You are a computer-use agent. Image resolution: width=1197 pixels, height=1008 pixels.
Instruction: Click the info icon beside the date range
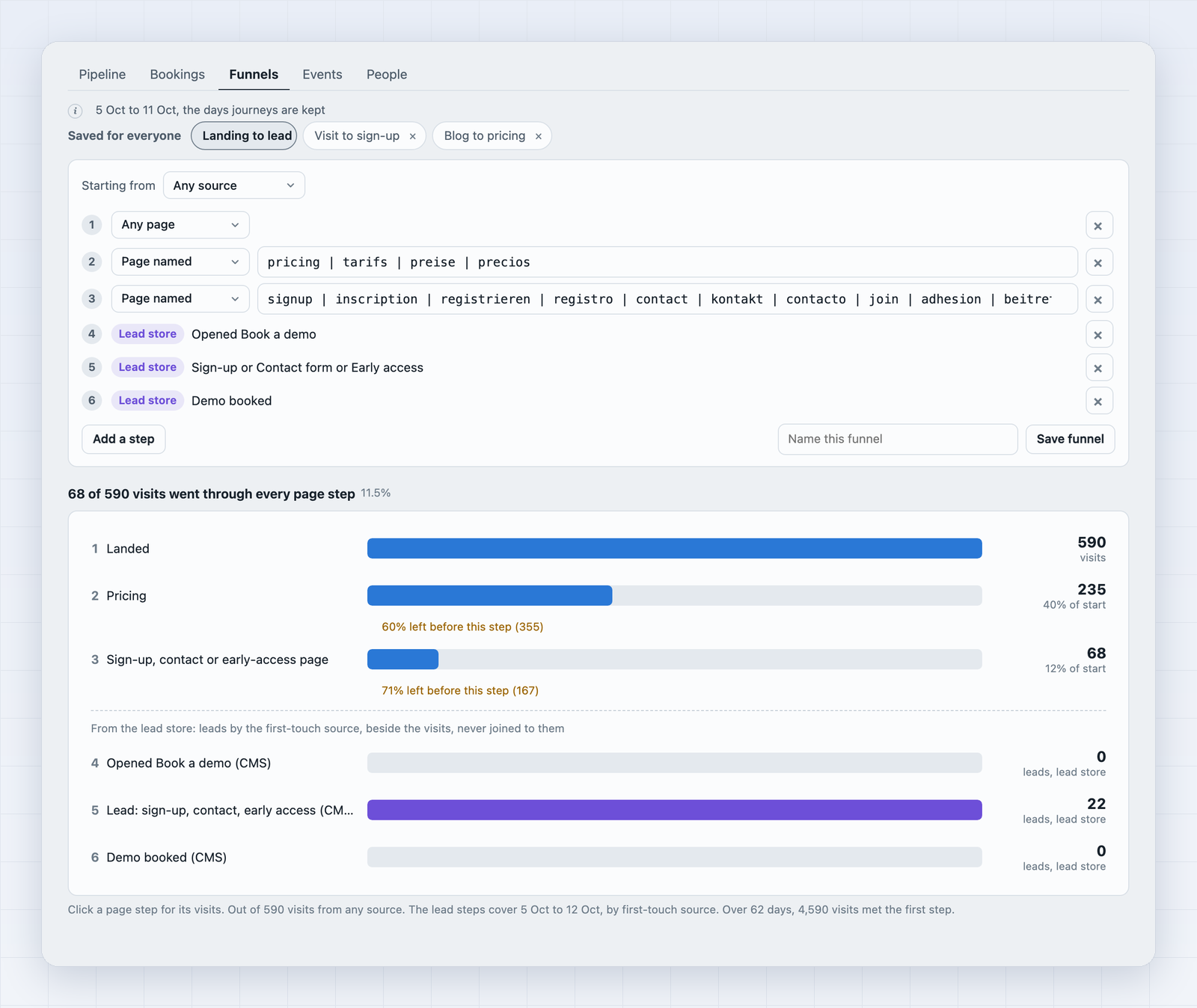click(75, 111)
